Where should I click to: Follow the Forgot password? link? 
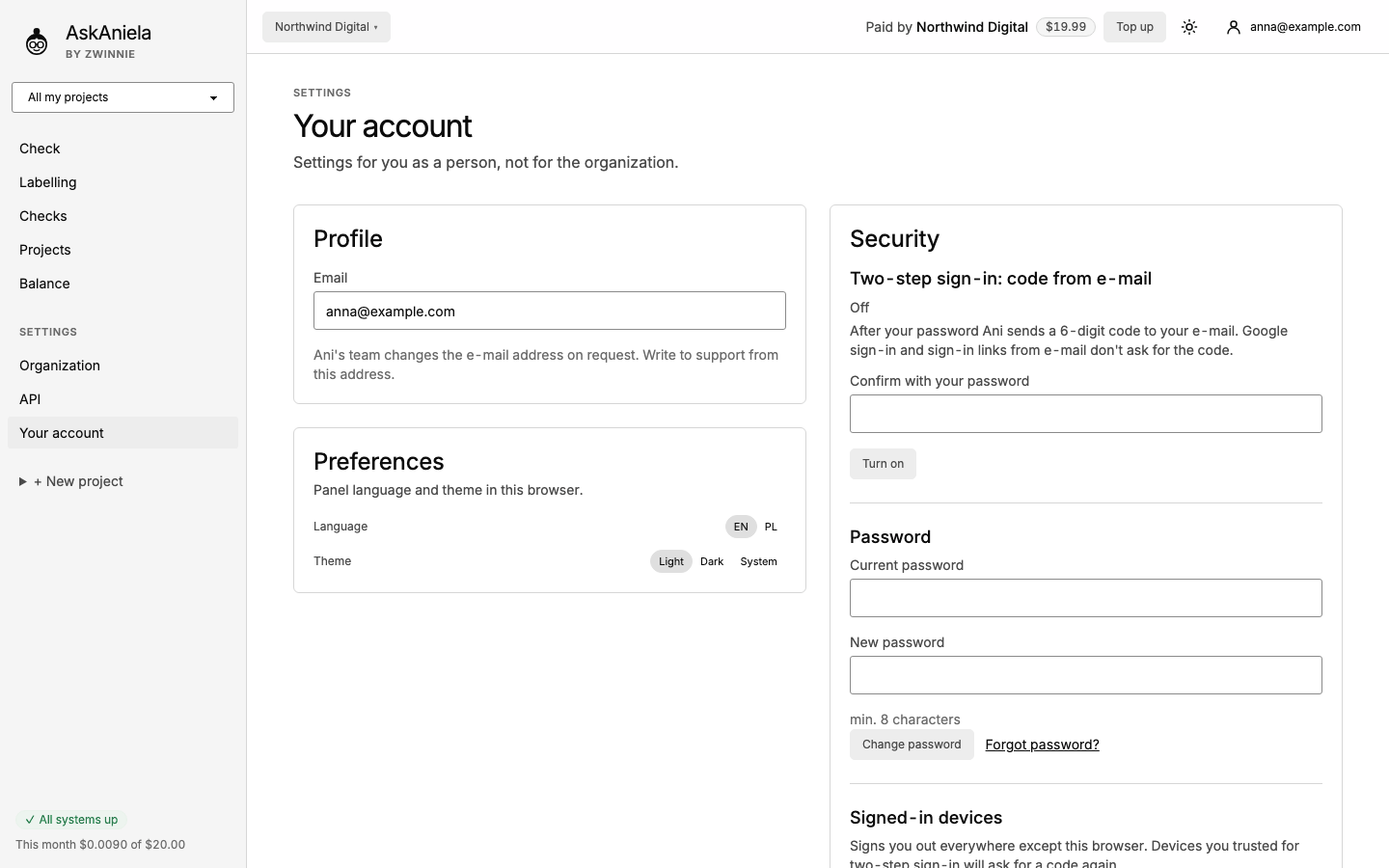pos(1042,745)
